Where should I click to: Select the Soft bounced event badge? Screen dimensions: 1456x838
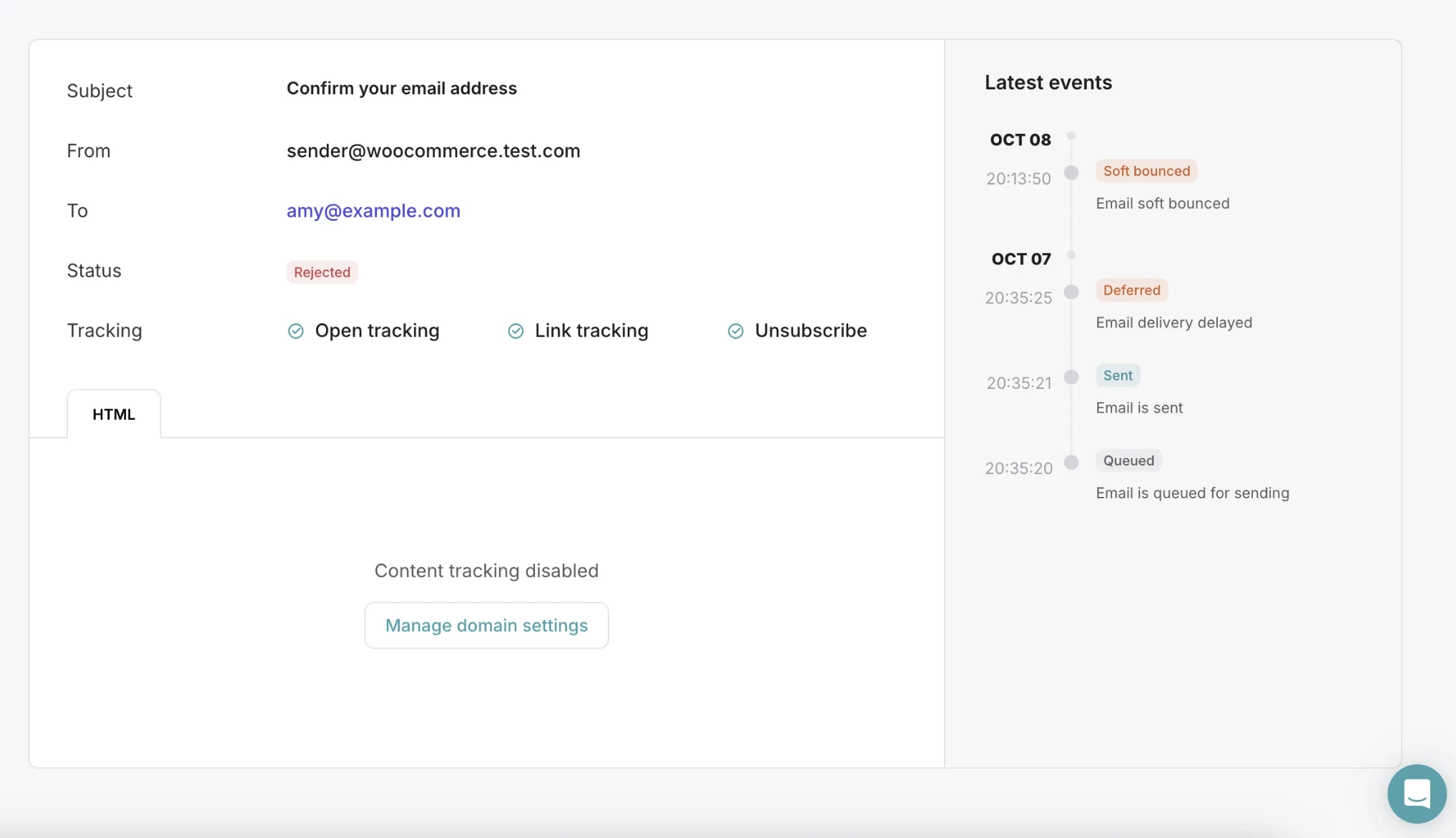tap(1146, 171)
